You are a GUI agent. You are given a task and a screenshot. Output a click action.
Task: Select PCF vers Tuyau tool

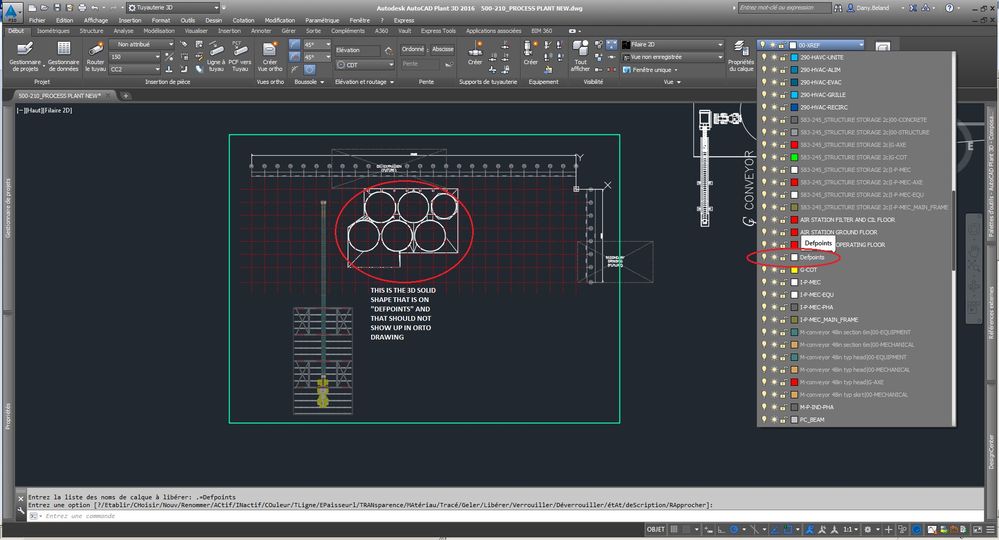[240, 56]
